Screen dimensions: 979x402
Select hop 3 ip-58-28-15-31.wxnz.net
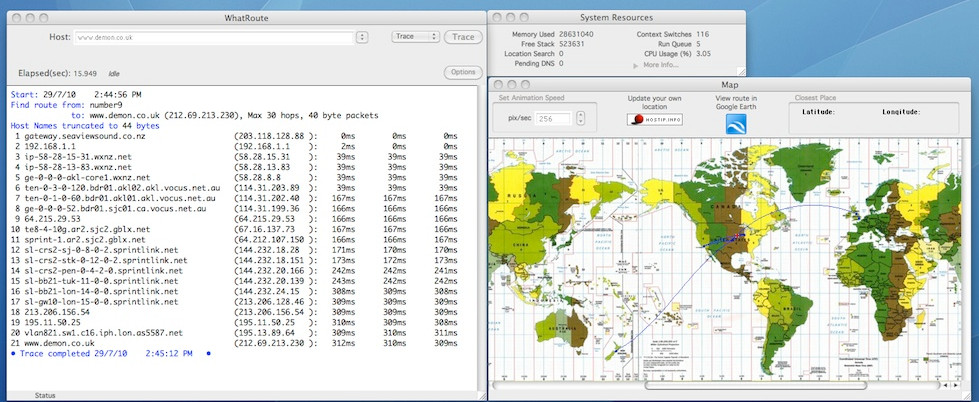click(x=78, y=157)
